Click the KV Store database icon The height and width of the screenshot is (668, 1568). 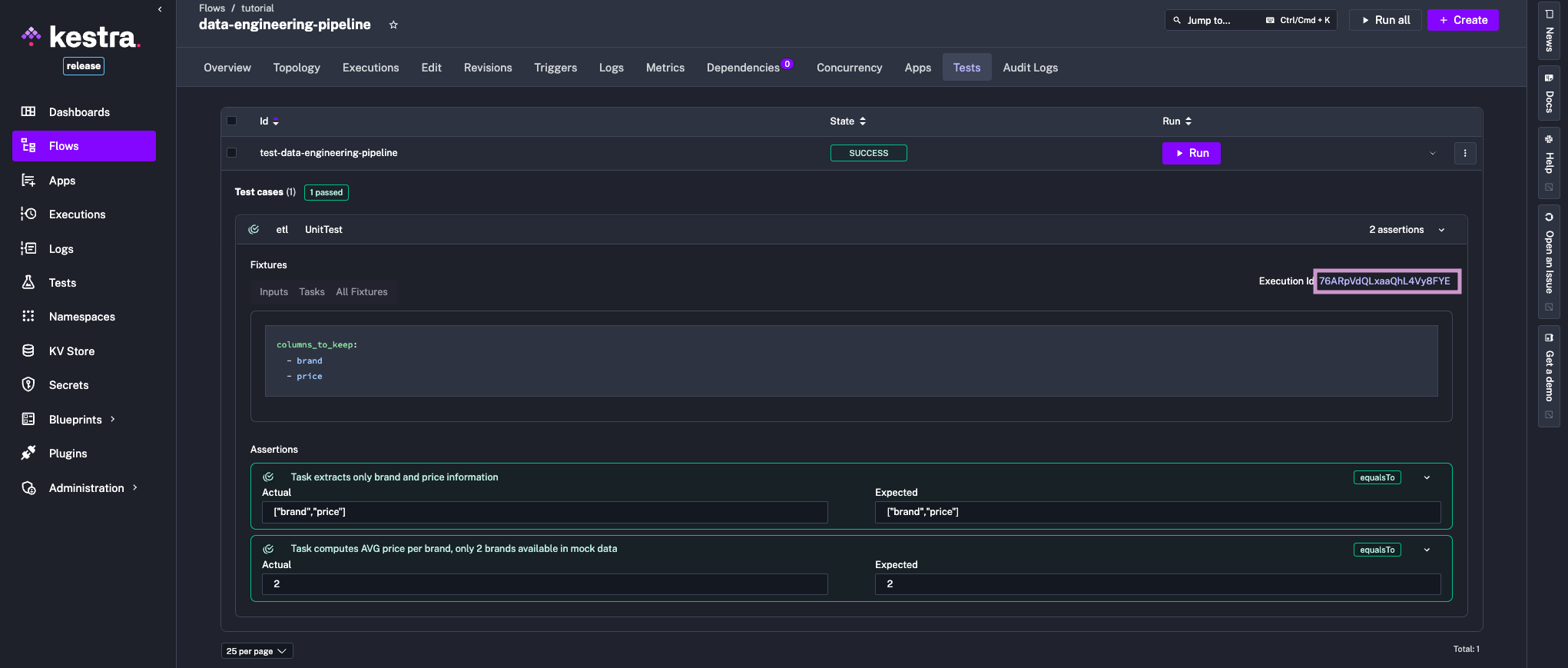pos(28,351)
